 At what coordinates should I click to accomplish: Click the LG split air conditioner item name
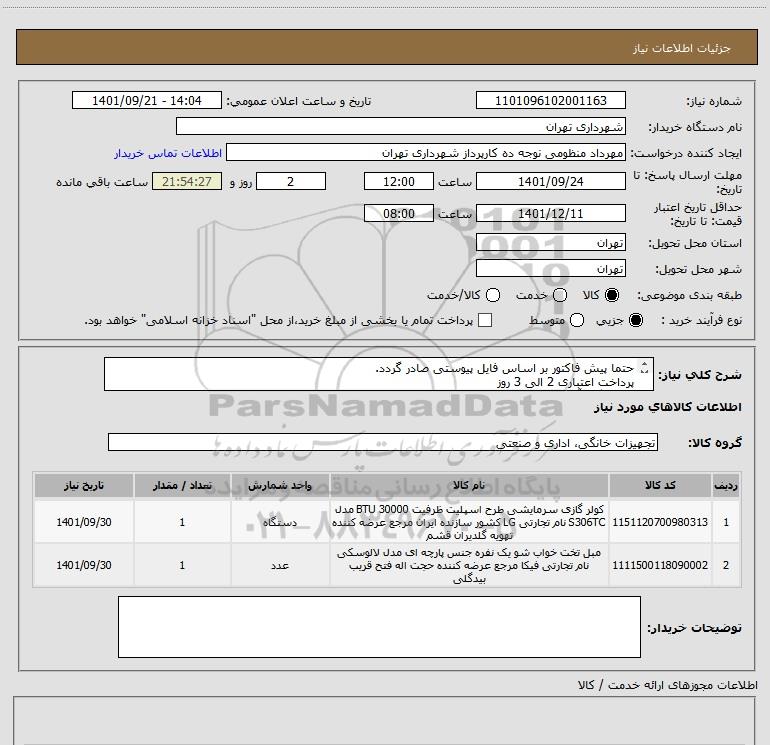pyautogui.click(x=469, y=522)
